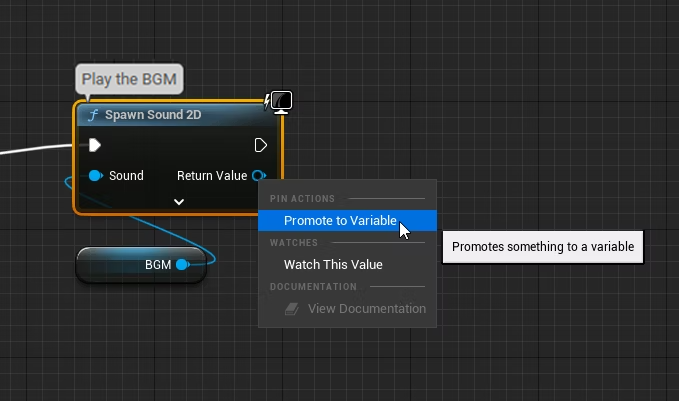Click the blue Sound input pin
679x401 pixels.
[95, 176]
